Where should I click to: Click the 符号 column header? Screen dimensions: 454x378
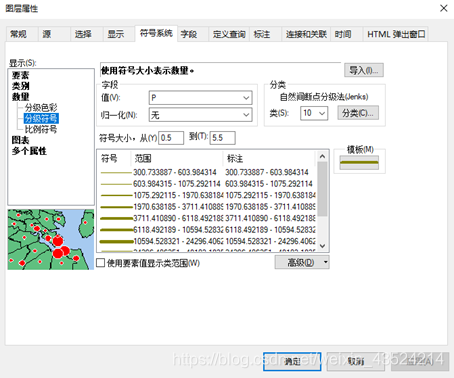114,158
